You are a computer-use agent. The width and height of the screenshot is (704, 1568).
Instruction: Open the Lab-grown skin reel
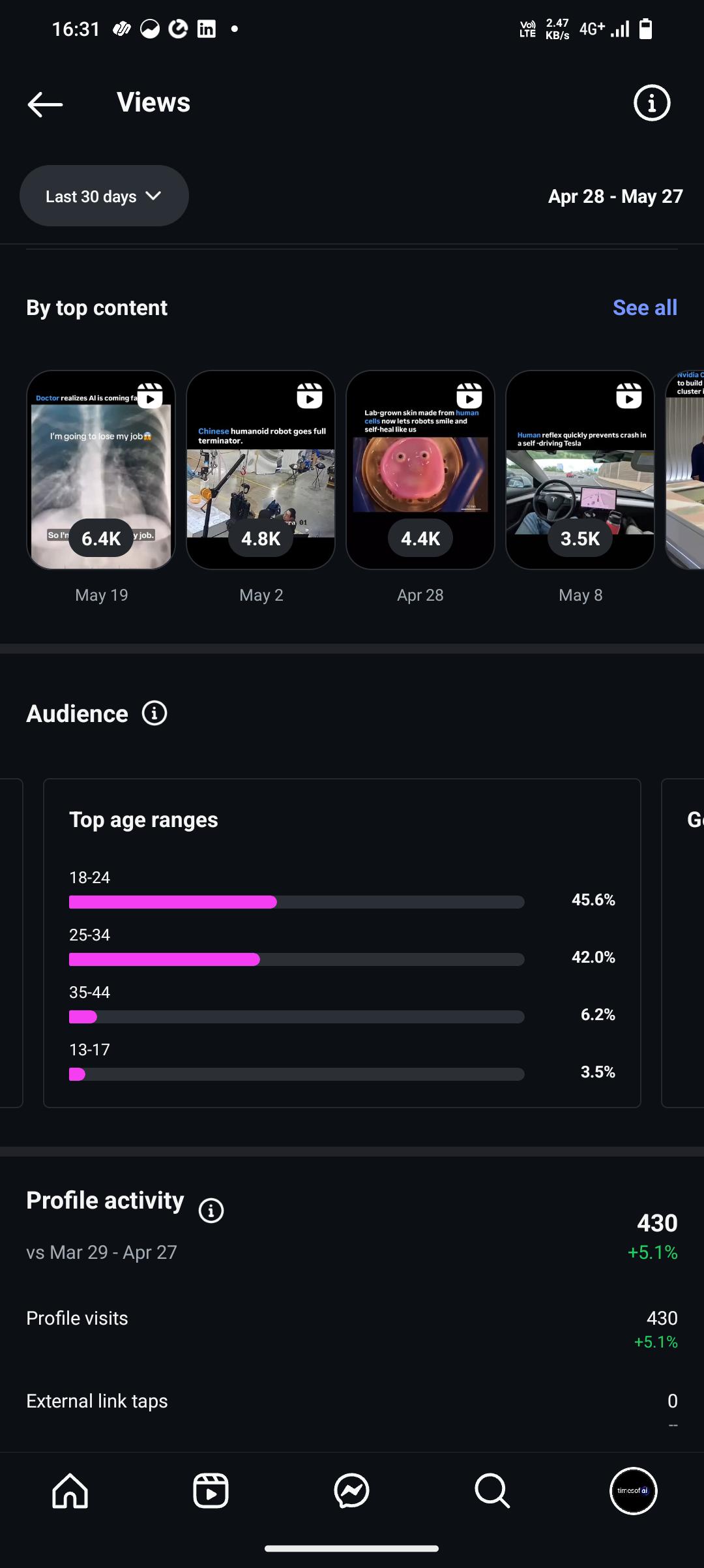420,470
